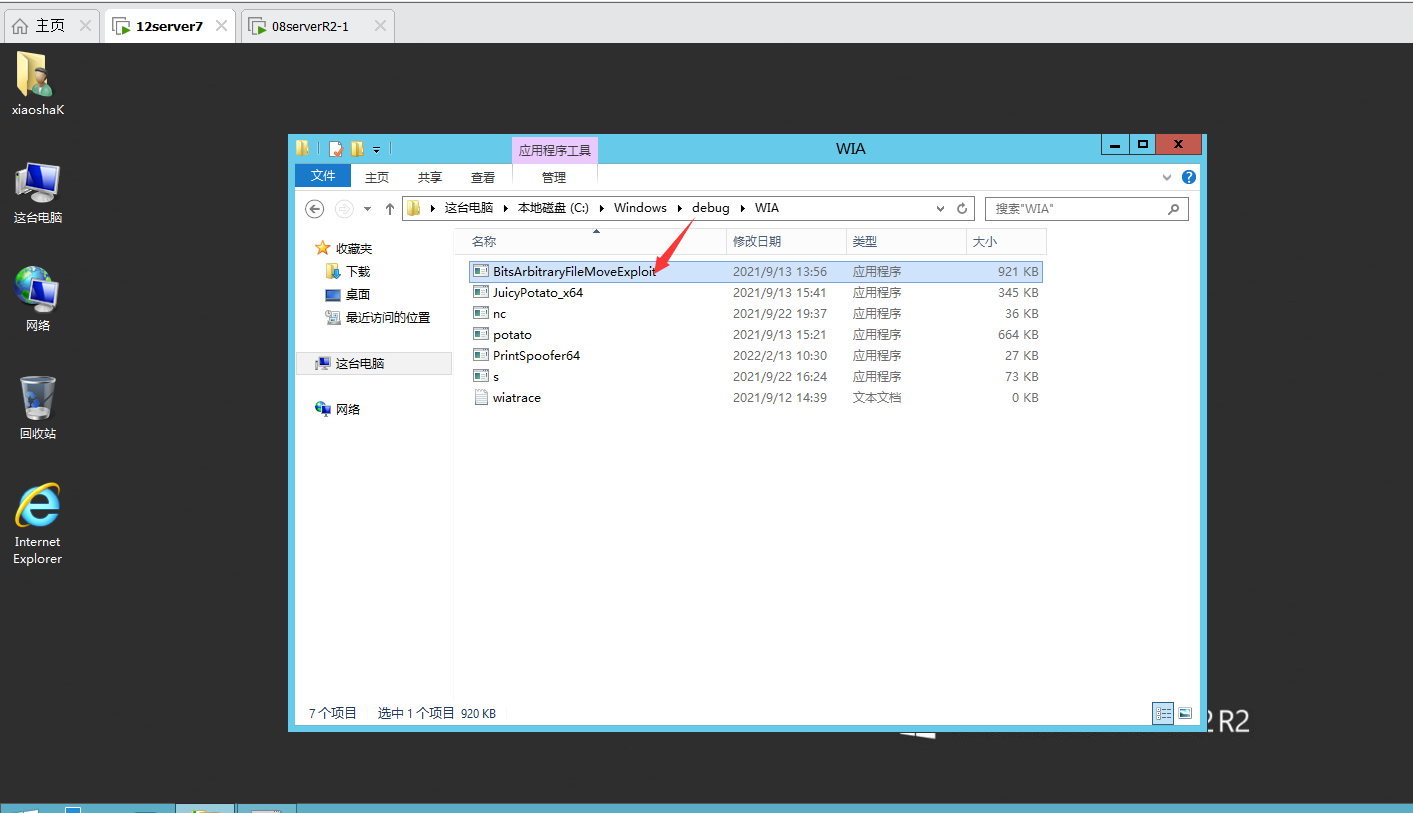Select the PrintSpoofer64 file name
1413x813 pixels.
coord(536,355)
